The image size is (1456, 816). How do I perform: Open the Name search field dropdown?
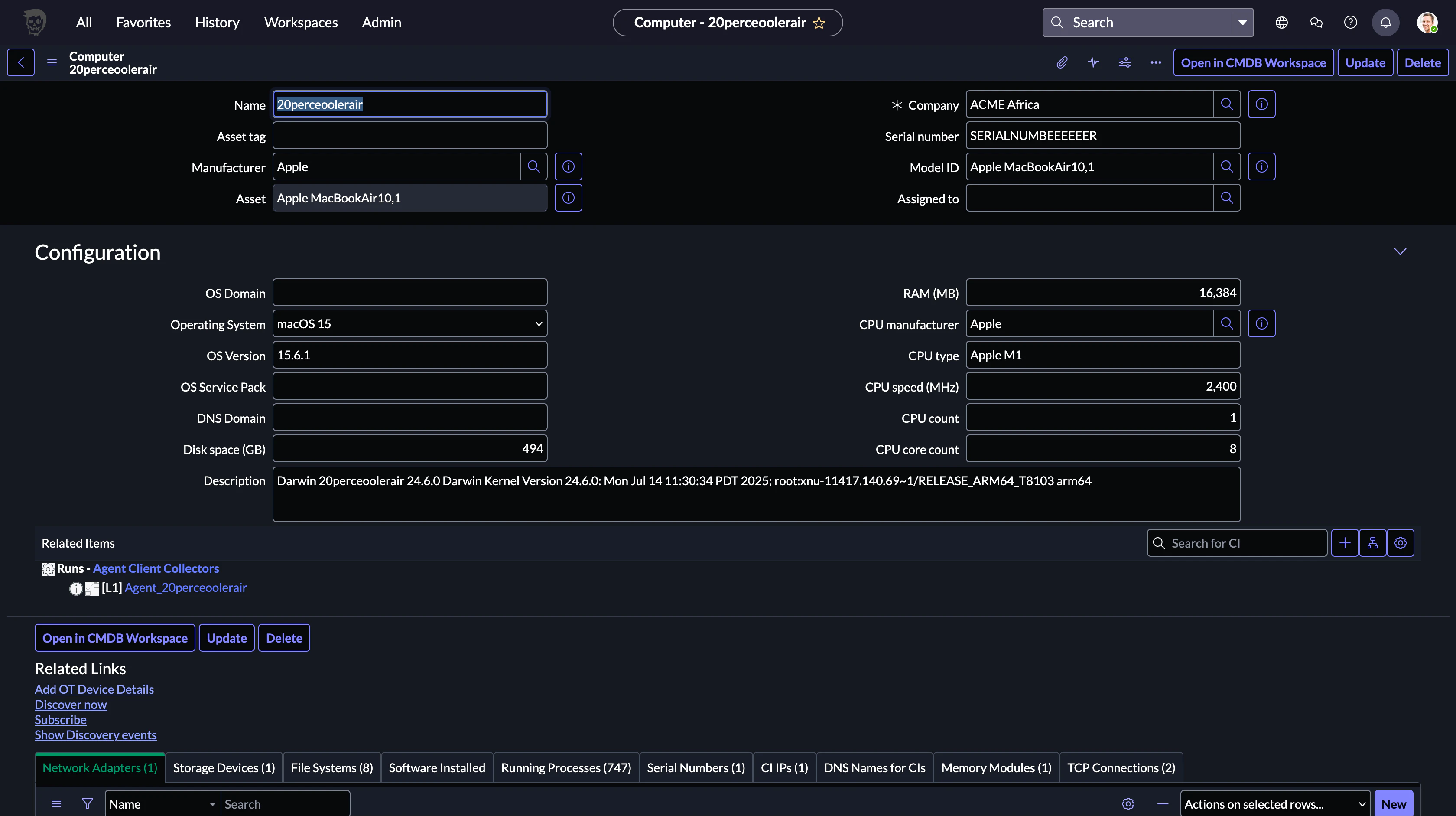tap(162, 803)
